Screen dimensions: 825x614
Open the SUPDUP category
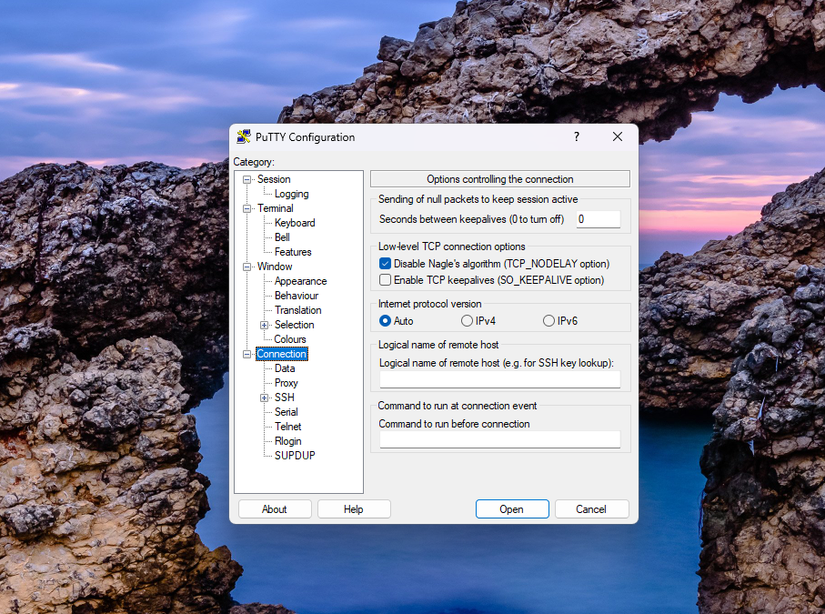pos(295,456)
